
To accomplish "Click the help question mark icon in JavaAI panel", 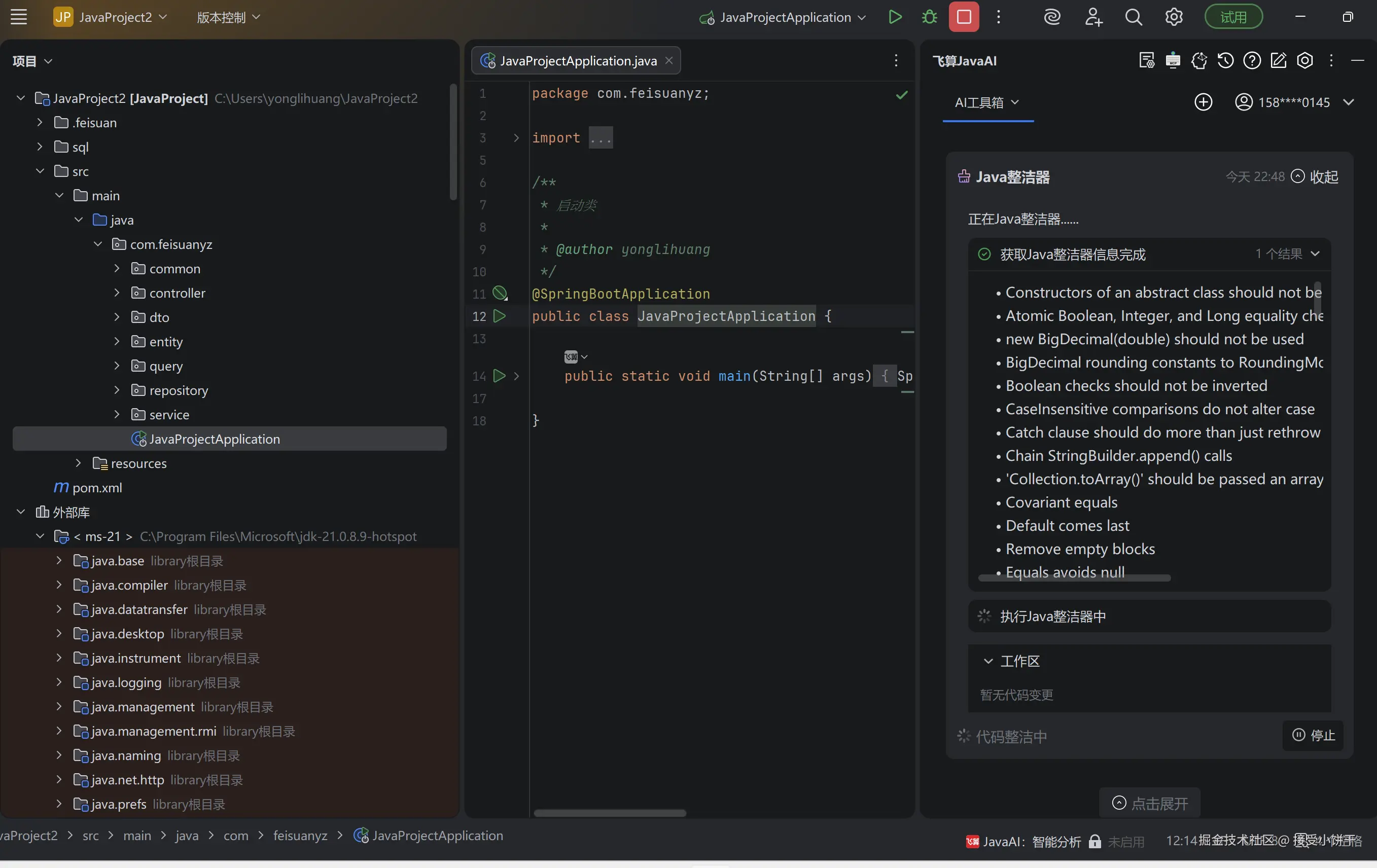I will [x=1252, y=61].
